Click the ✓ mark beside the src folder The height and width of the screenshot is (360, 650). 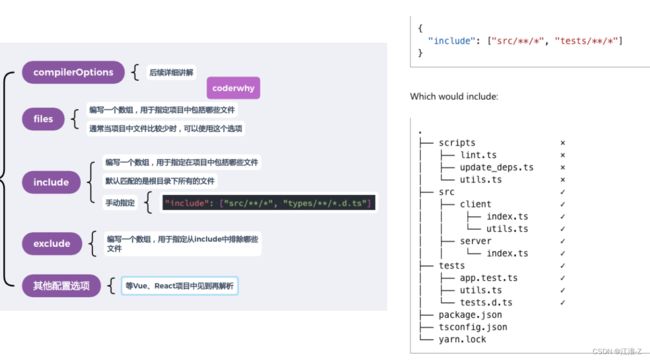563,192
